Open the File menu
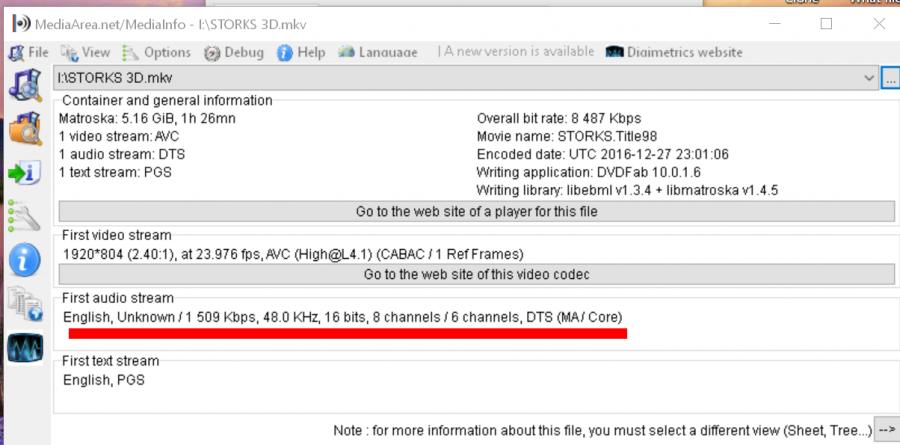Screen dimensions: 900x445 coord(28,53)
